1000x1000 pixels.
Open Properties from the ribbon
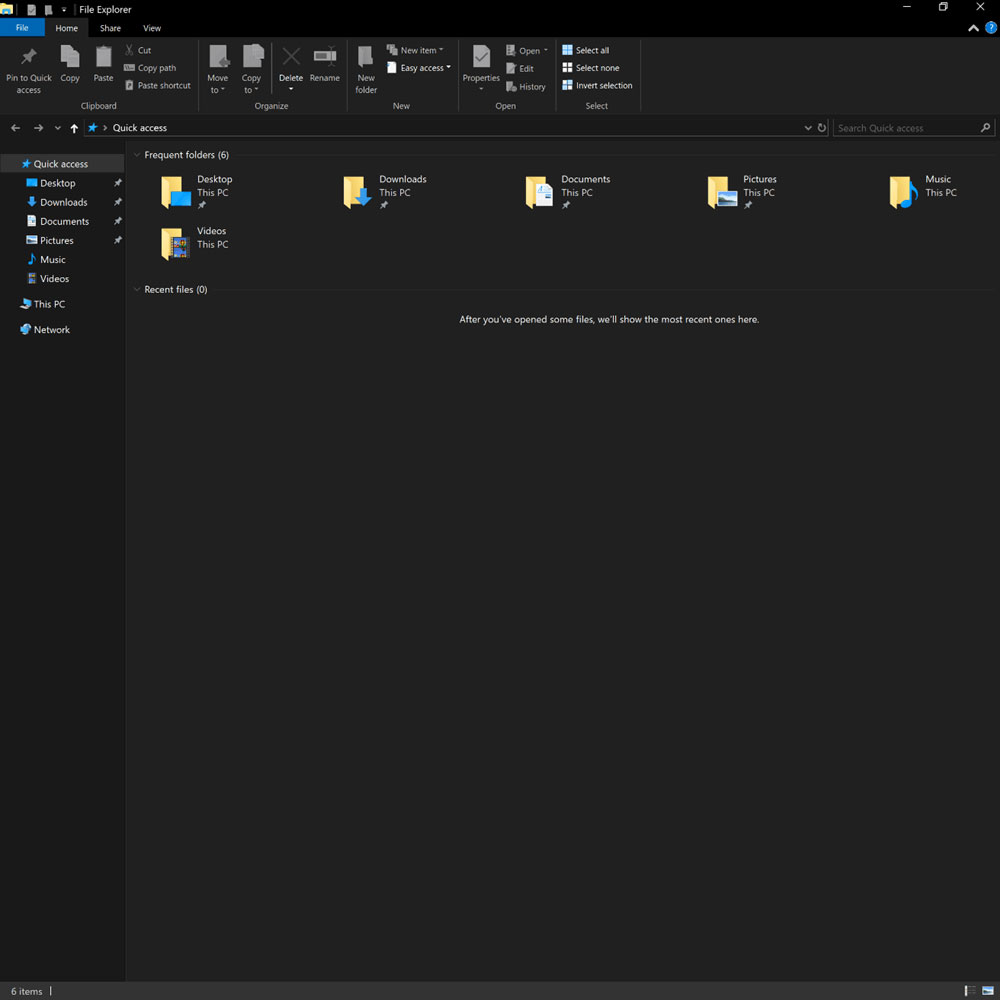pos(481,58)
